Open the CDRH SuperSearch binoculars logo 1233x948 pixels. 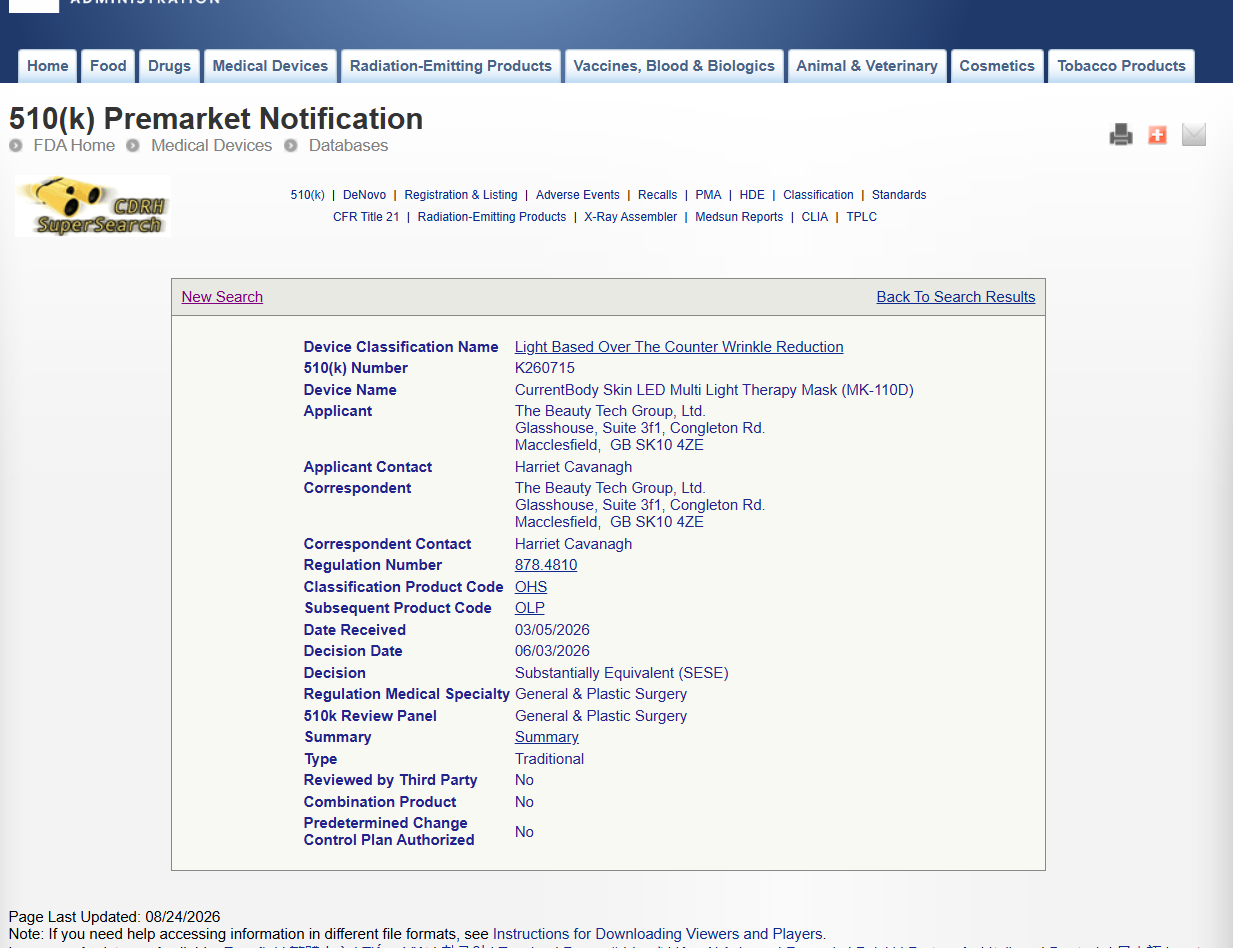click(x=93, y=206)
